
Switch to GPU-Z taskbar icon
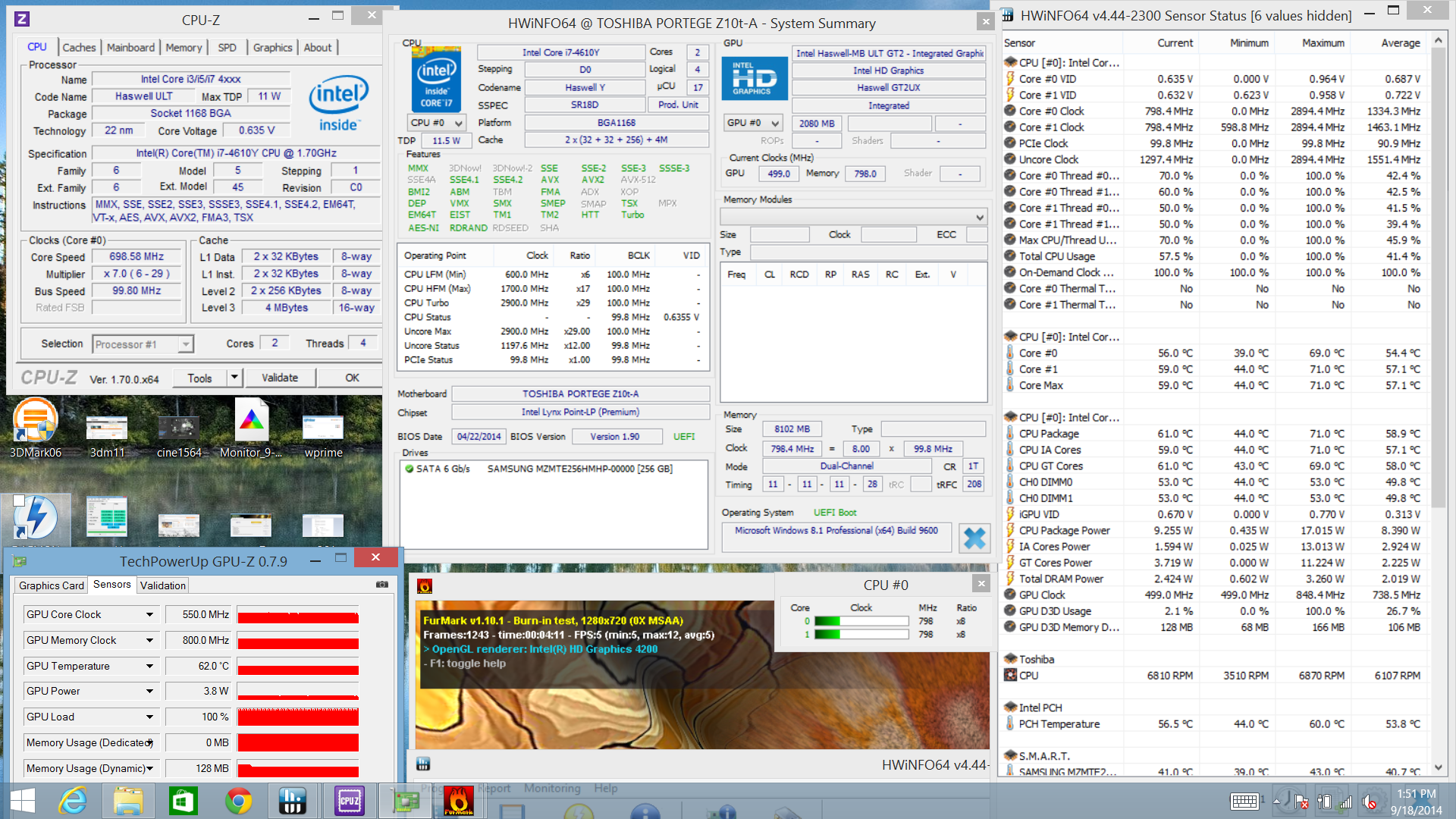404,801
